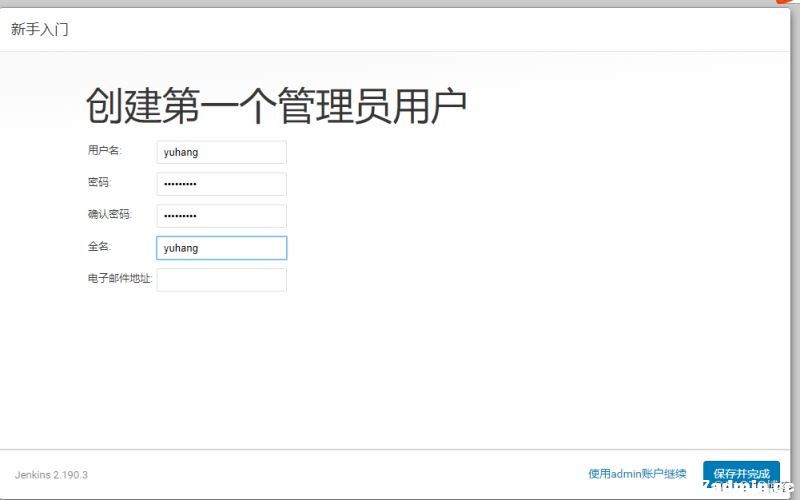
Task: Click the 新手入门 dialog title
Action: point(39,29)
